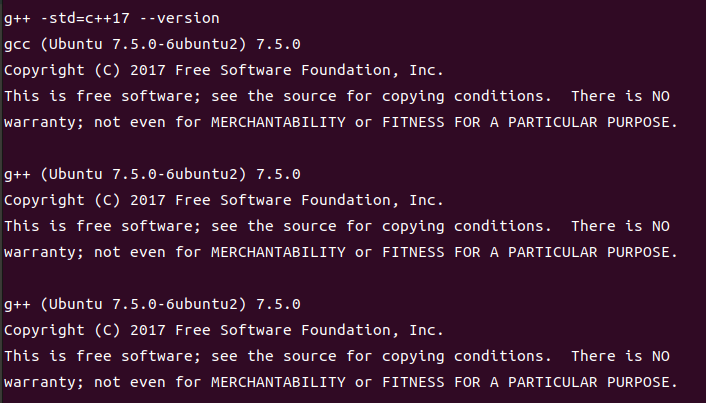
Task: Click the bottom-most Copyright 2017 line
Action: point(224,331)
